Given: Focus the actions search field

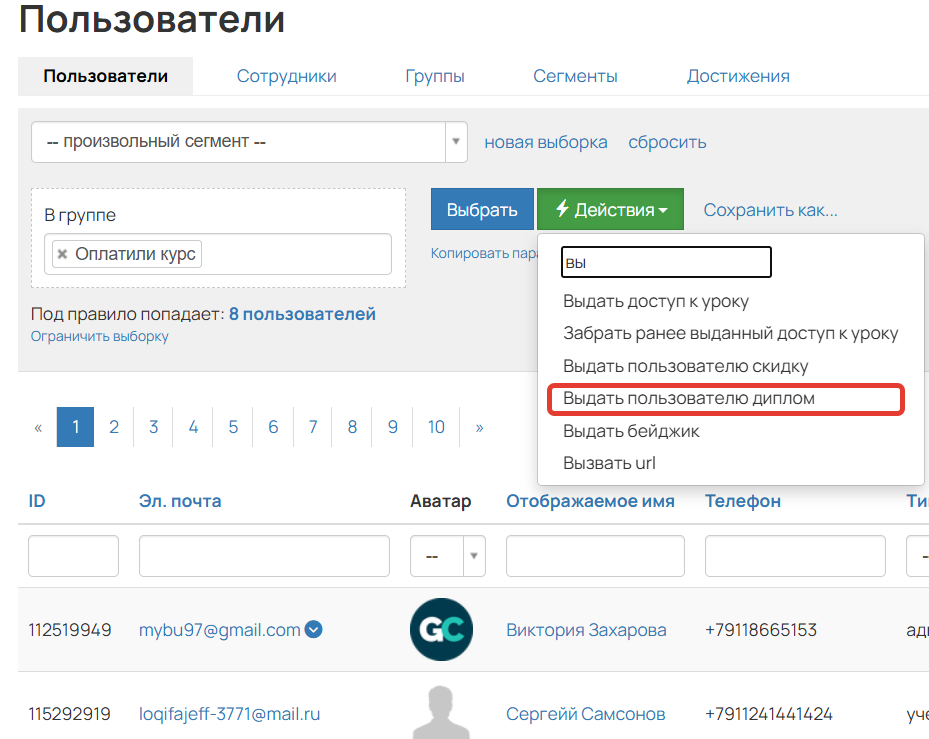Looking at the screenshot, I should [x=666, y=262].
